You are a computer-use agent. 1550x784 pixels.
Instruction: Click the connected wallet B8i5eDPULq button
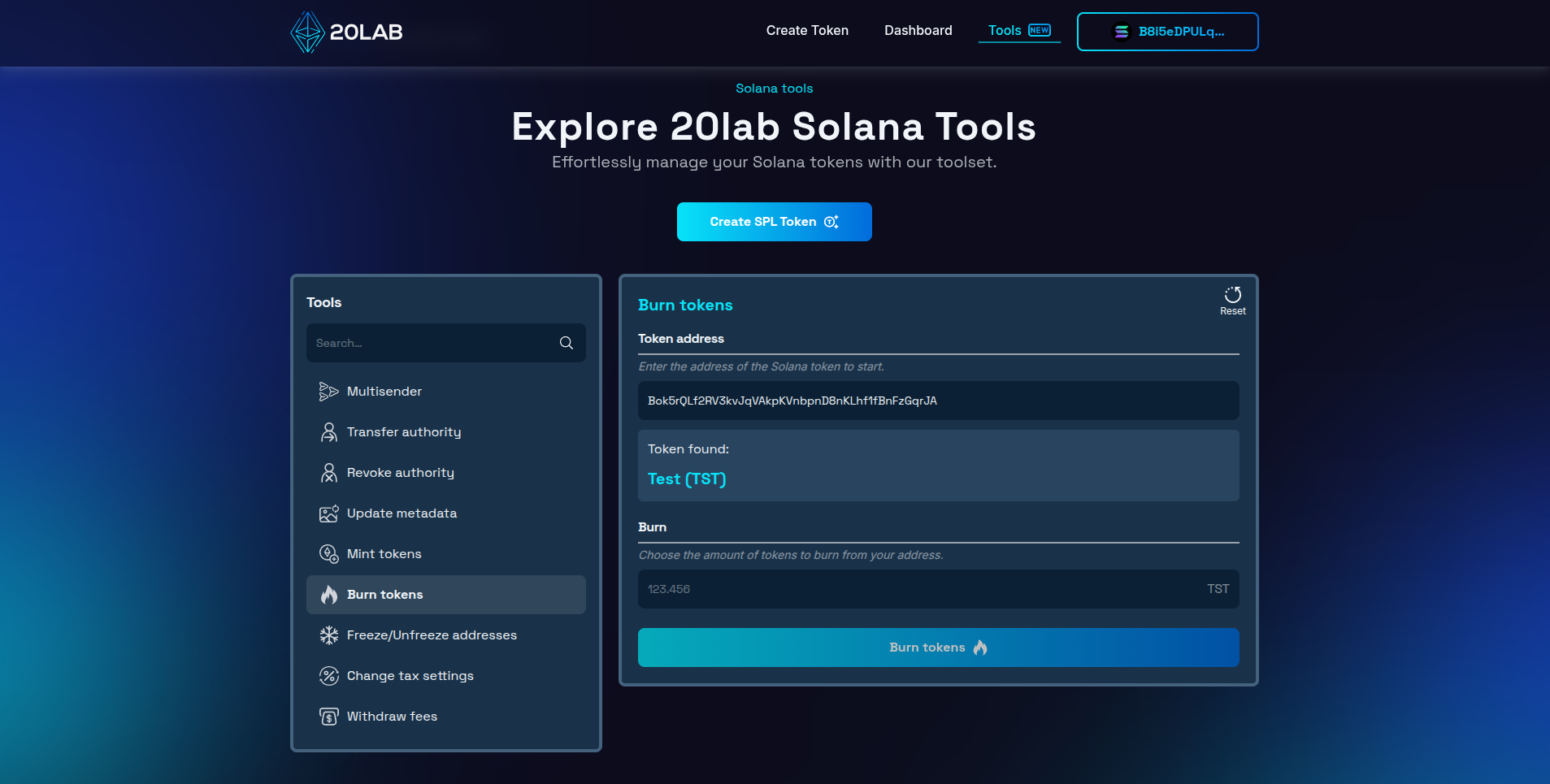(1168, 32)
